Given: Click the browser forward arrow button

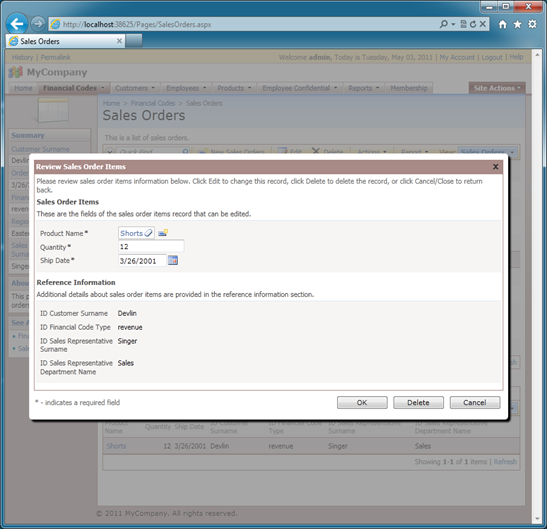Looking at the screenshot, I should tap(37, 24).
